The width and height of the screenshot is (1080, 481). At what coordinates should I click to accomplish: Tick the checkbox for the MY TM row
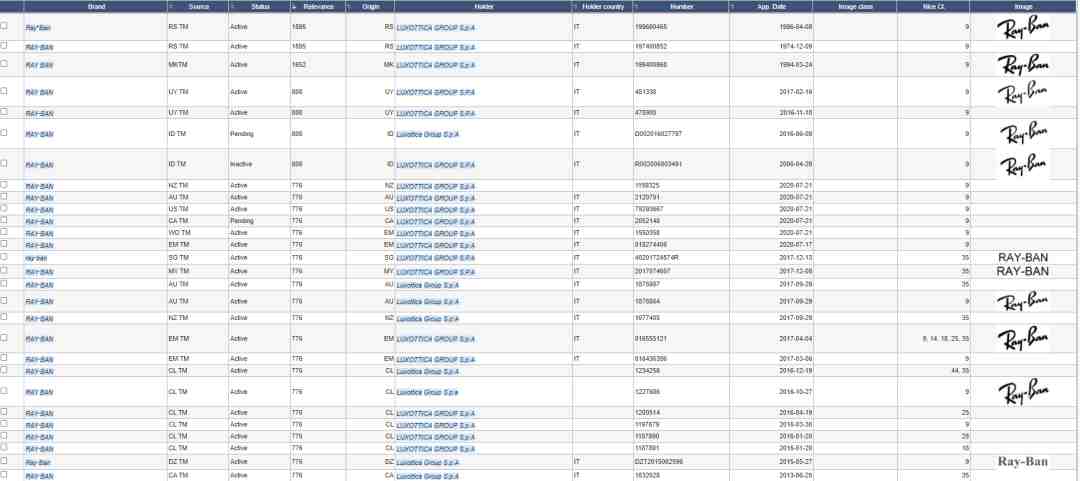point(4,269)
